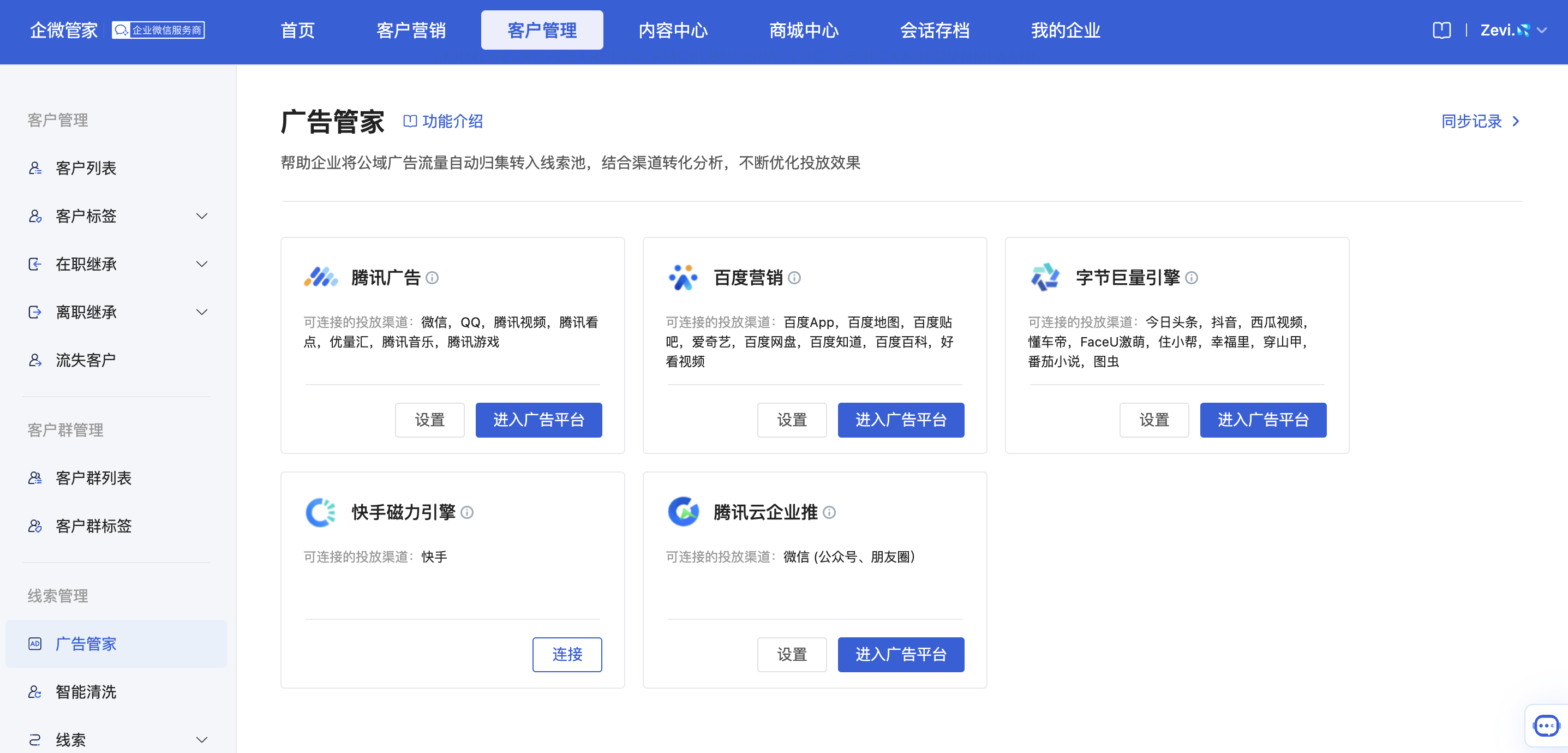Click 连接 on the 快手磁力引擎 card
This screenshot has height=753, width=1568.
[567, 654]
